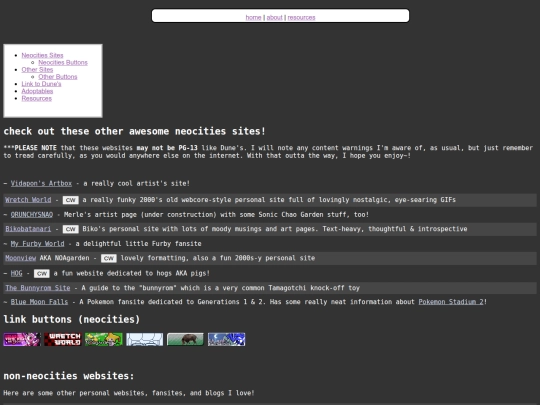Open the home link in the top navigation

coord(253,17)
